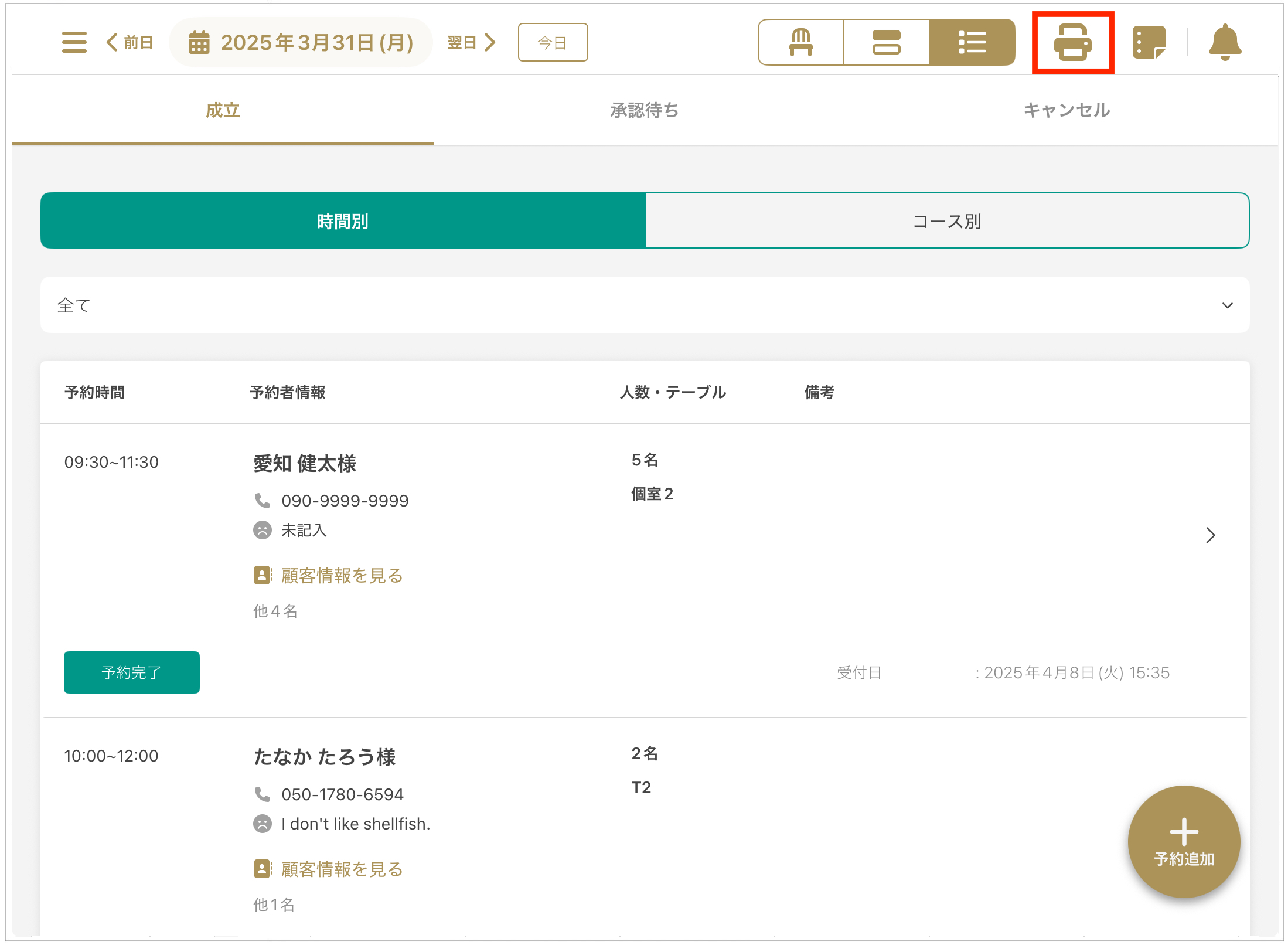Click the printer icon
This screenshot has width=1288, height=945.
(x=1072, y=42)
